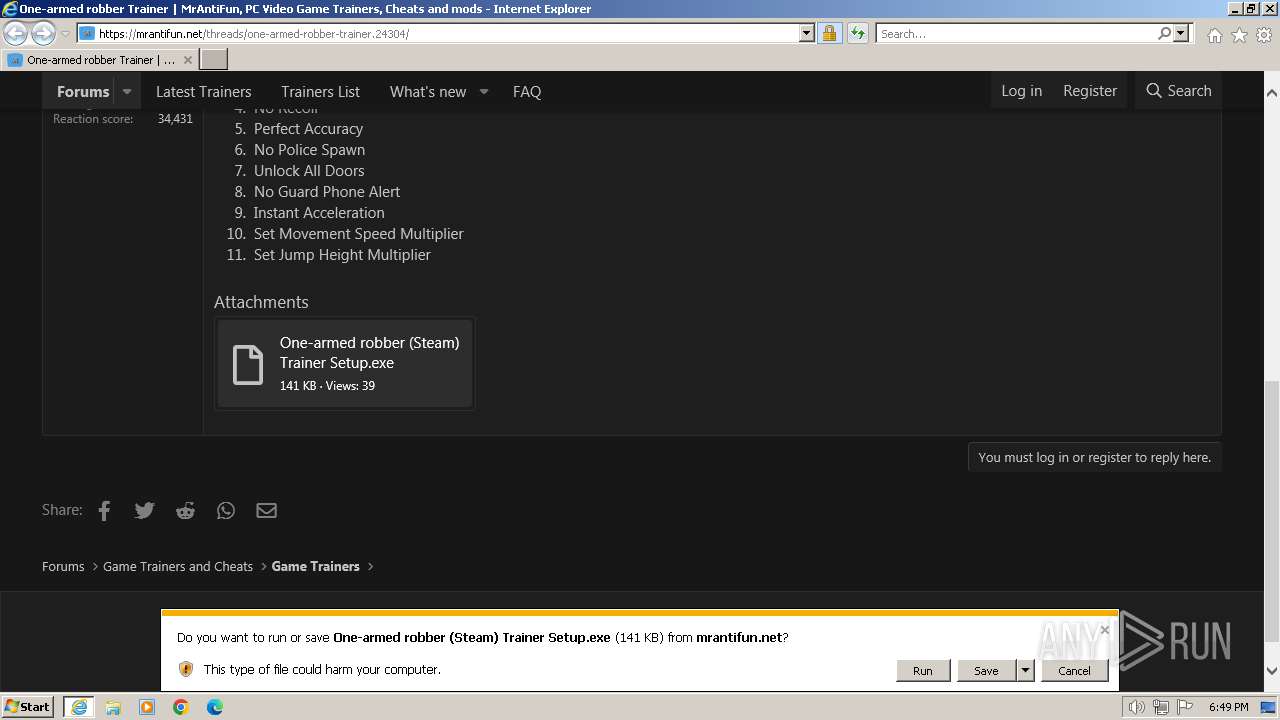
Task: Expand the What's new dropdown arrow
Action: pyautogui.click(x=484, y=92)
